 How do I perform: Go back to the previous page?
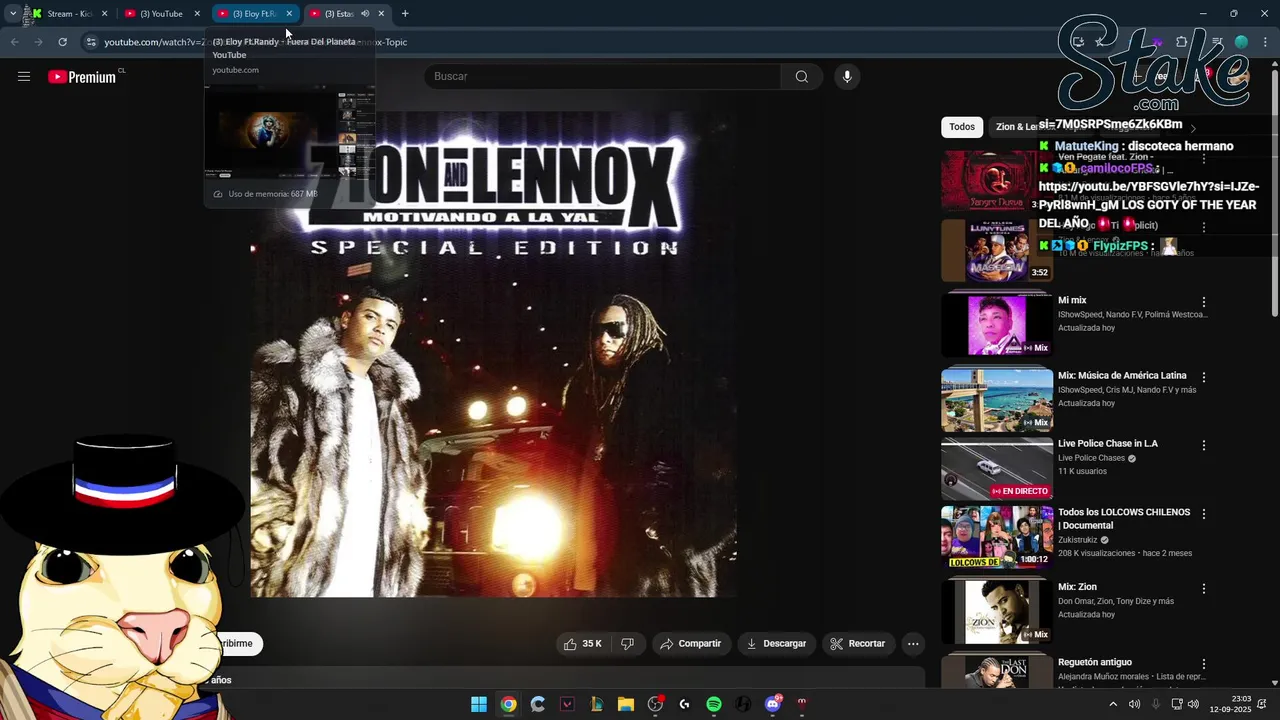point(14,42)
